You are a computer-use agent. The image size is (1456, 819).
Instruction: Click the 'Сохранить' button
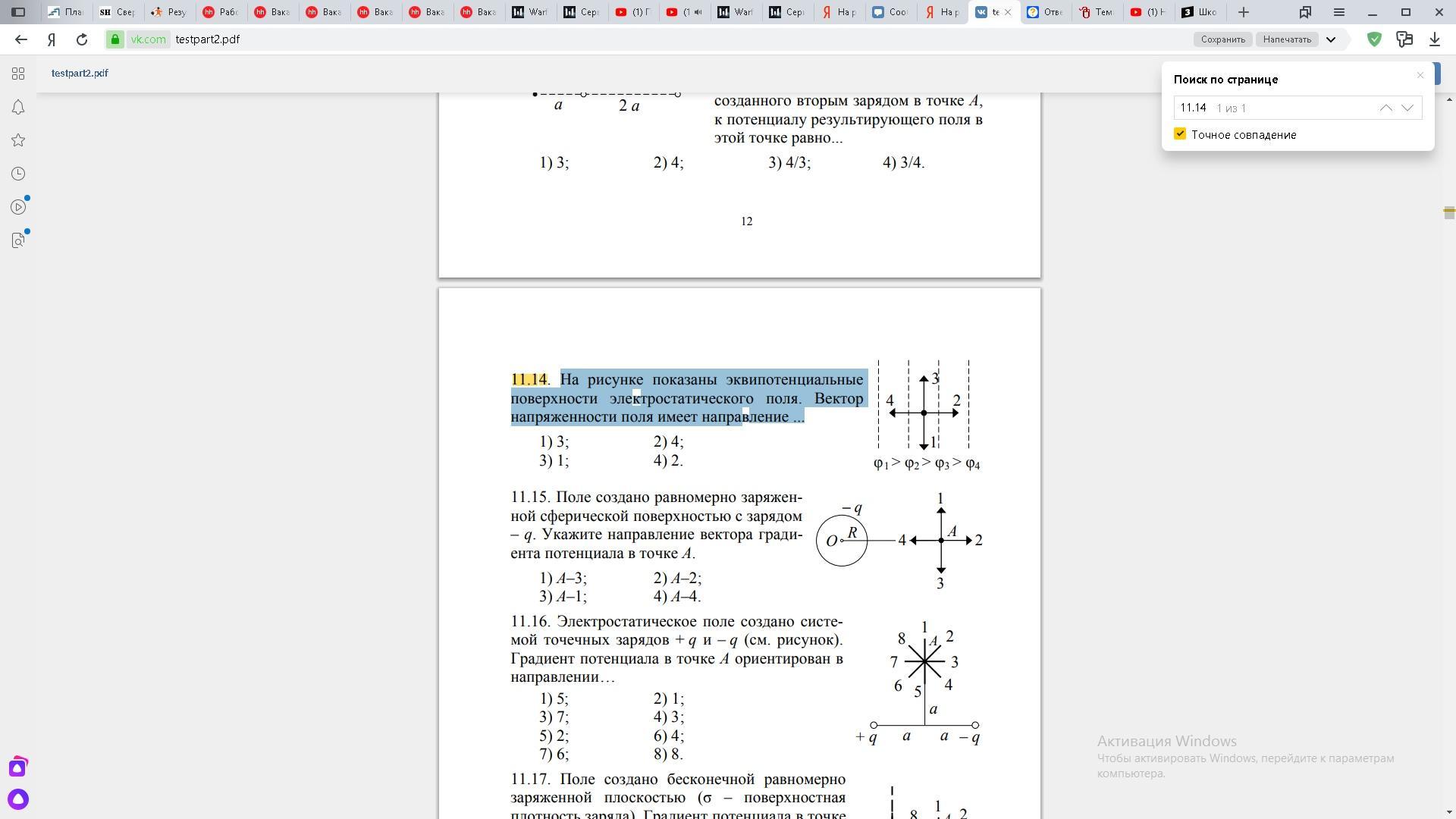(1222, 39)
